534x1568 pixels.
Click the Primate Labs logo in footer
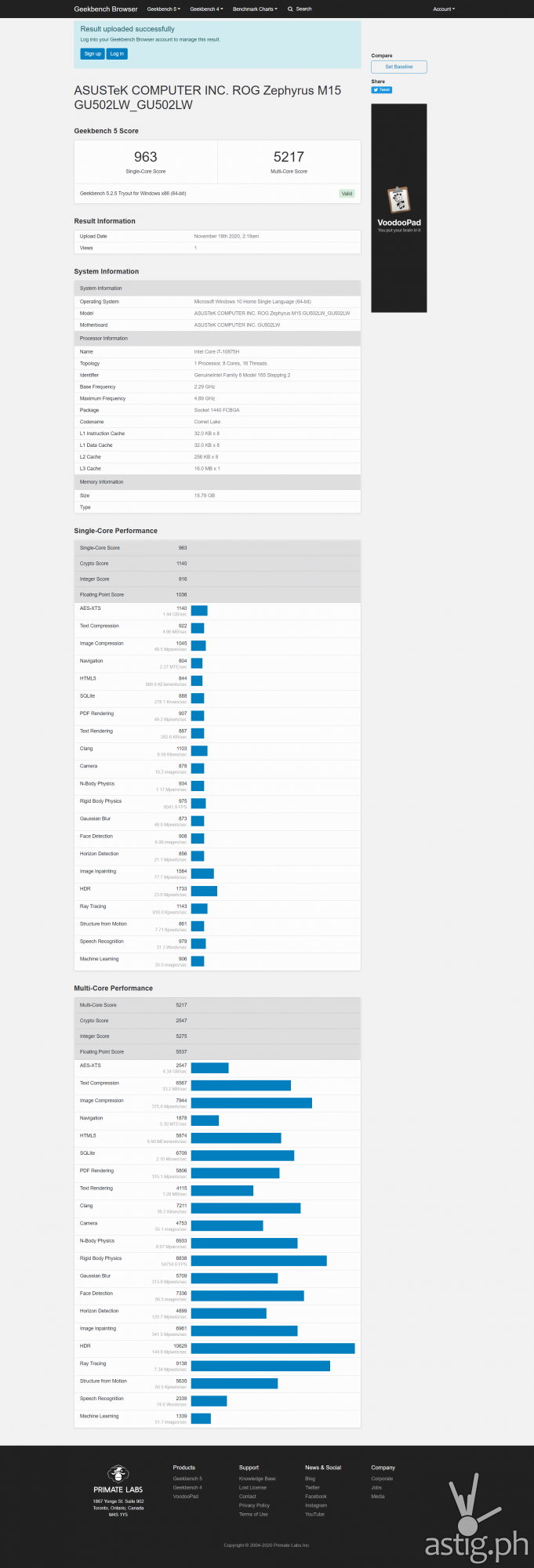click(x=118, y=1474)
